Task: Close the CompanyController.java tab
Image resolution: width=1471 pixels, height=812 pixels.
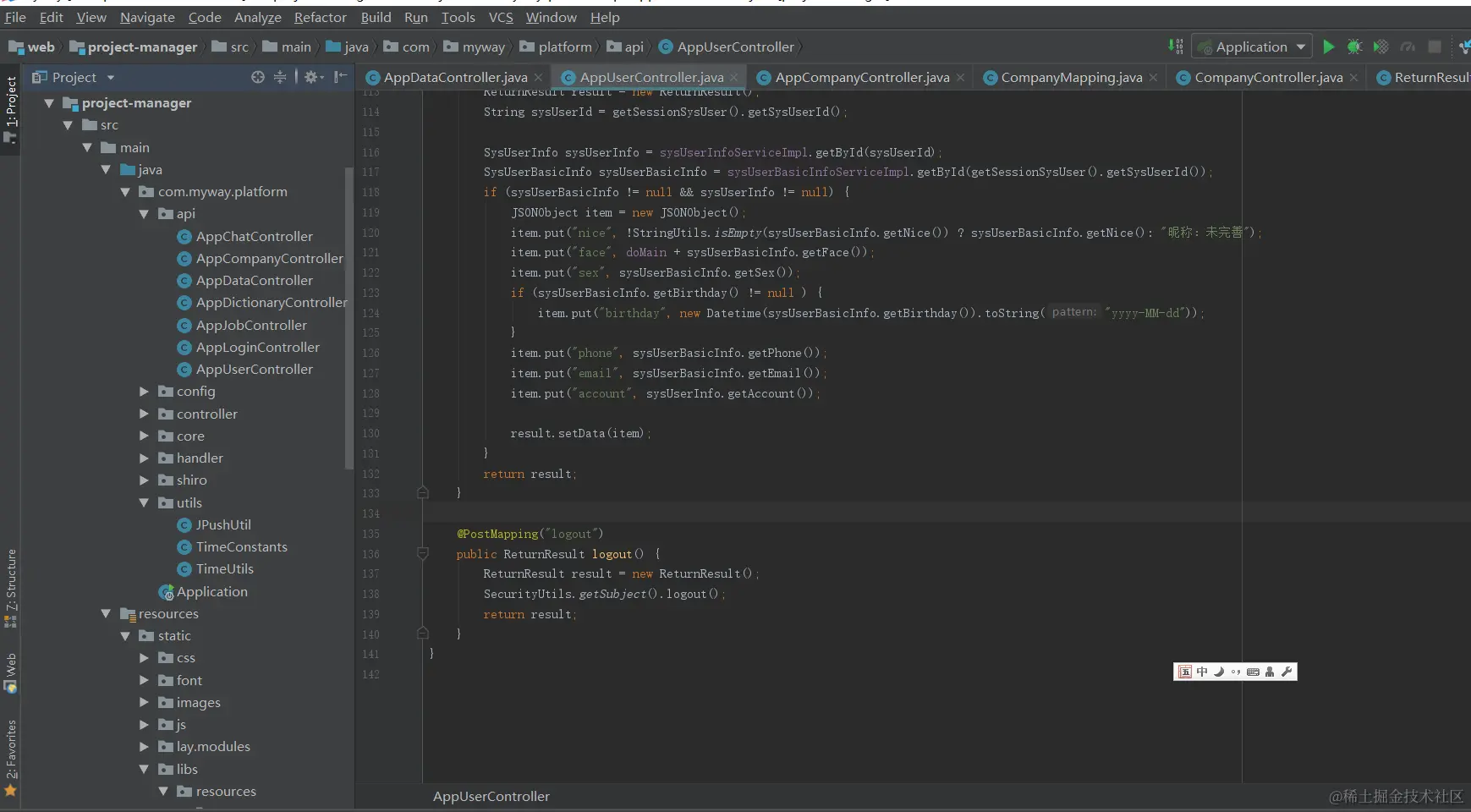Action: (1353, 78)
